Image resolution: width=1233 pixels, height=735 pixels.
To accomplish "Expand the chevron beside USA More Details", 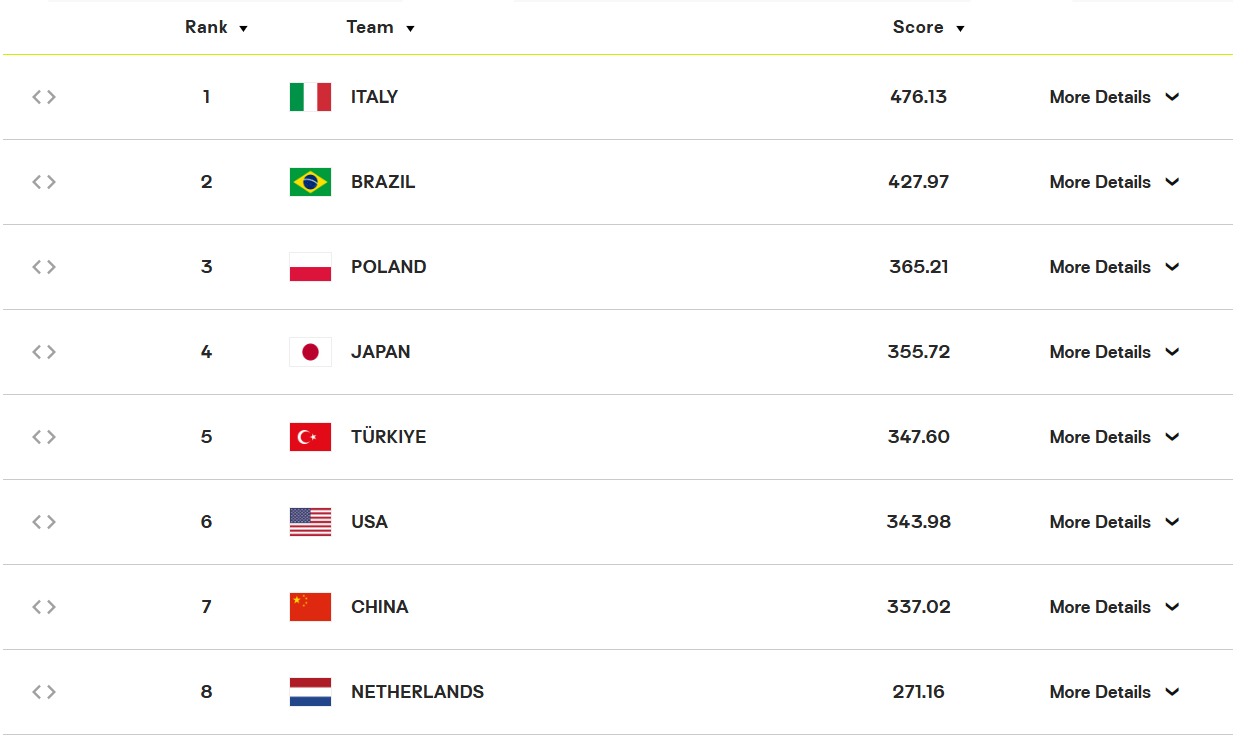I will coord(1172,522).
